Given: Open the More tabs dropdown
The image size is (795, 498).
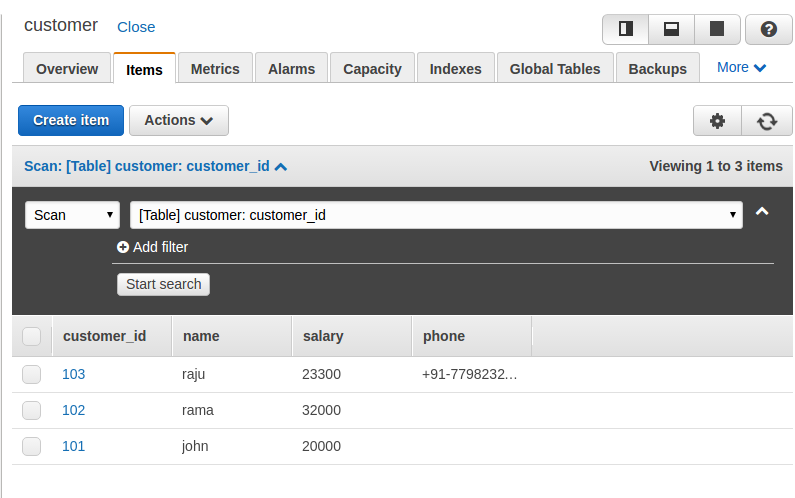Looking at the screenshot, I should (741, 67).
